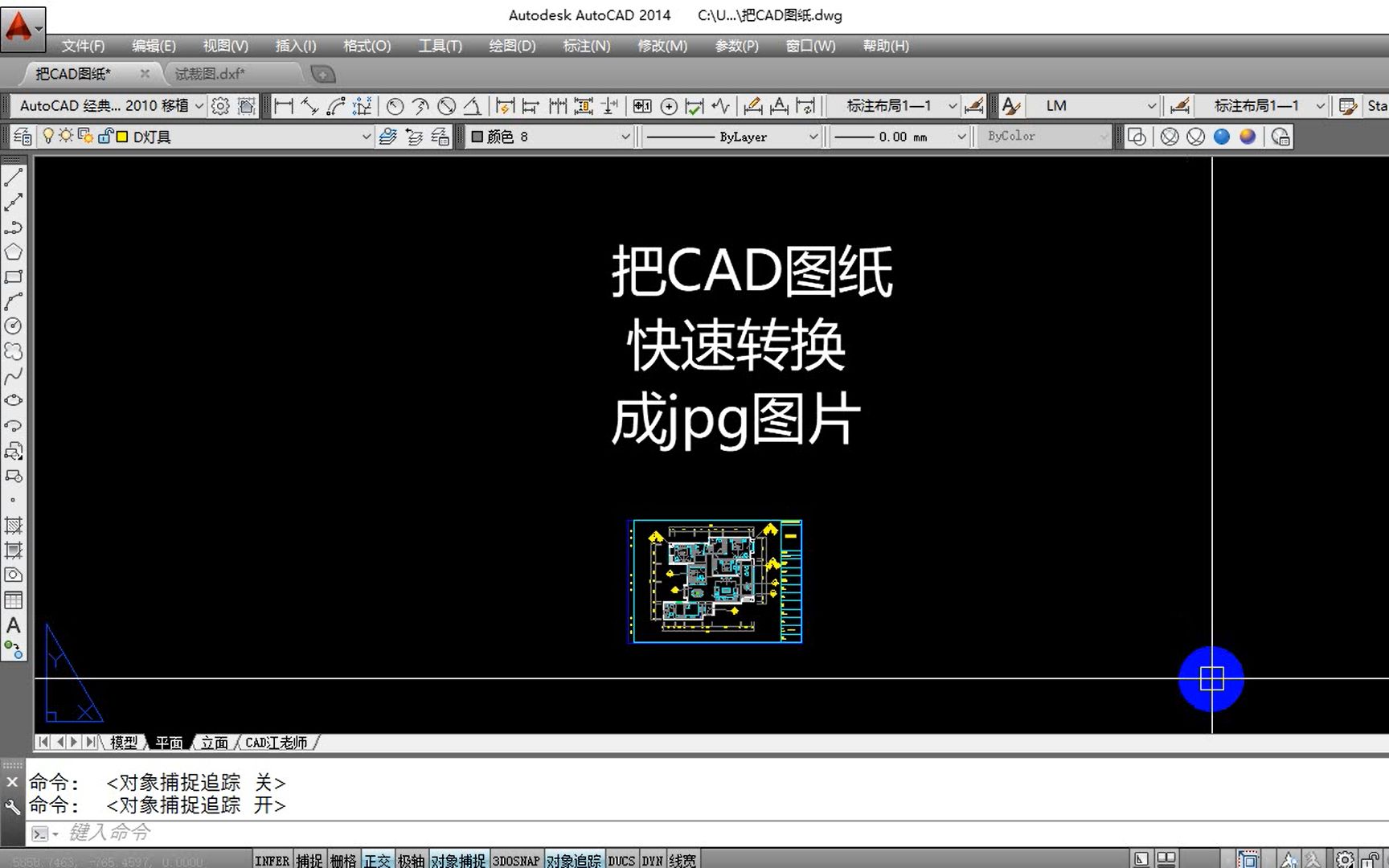Viewport: 1389px width, 868px height.
Task: Toggle 栅格 grid display
Action: click(343, 860)
